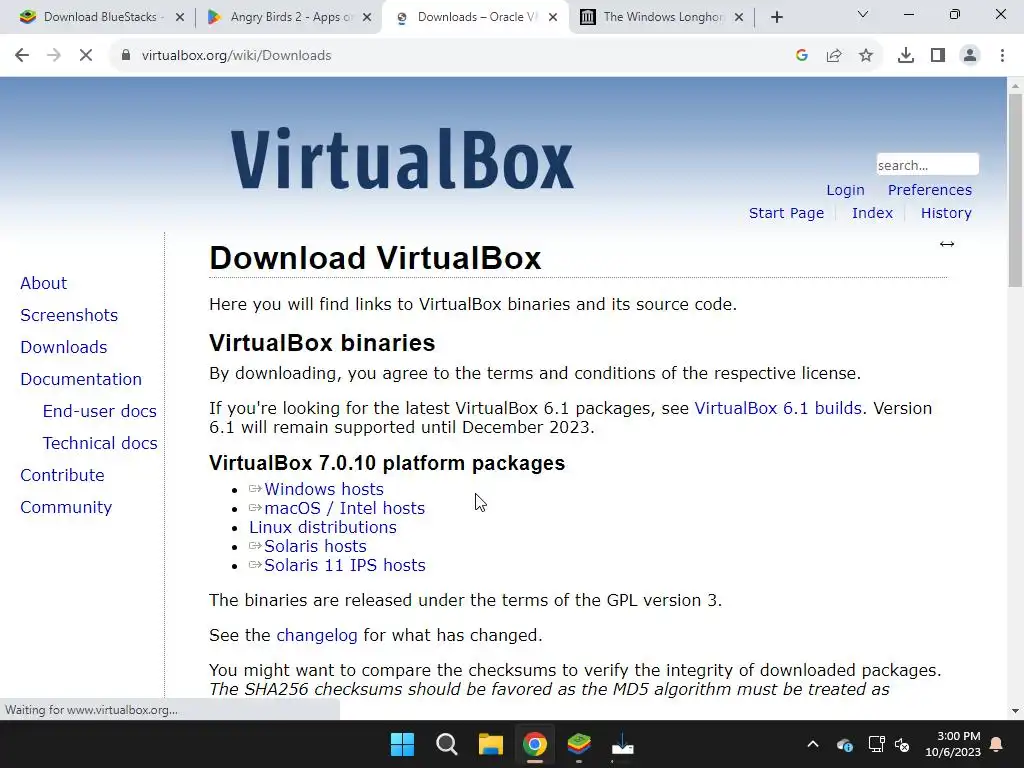The width and height of the screenshot is (1024, 768).
Task: Open Community in the sidebar
Action: [66, 507]
